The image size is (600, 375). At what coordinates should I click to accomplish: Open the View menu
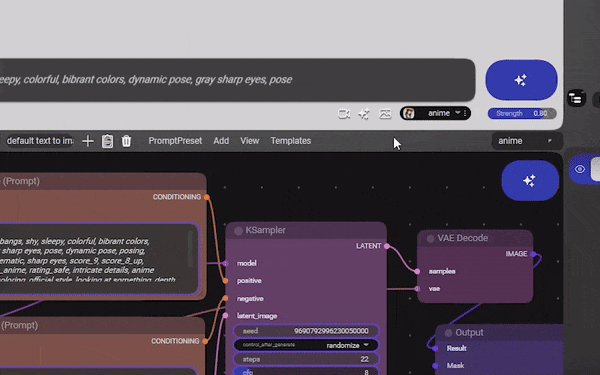tap(249, 141)
